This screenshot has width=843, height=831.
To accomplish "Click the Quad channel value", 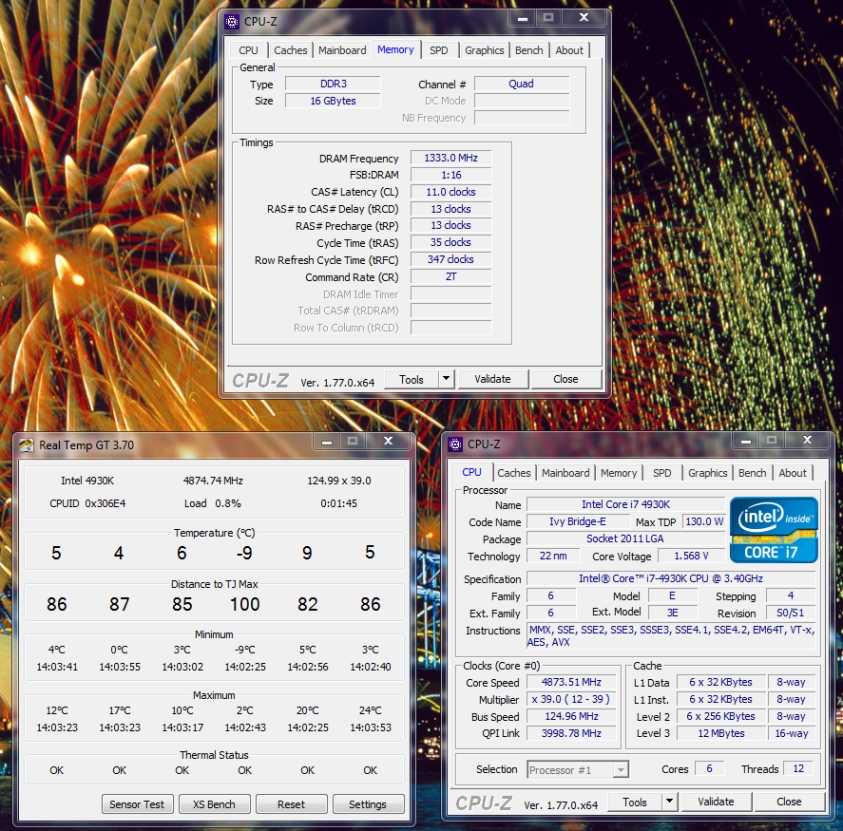I will 521,83.
